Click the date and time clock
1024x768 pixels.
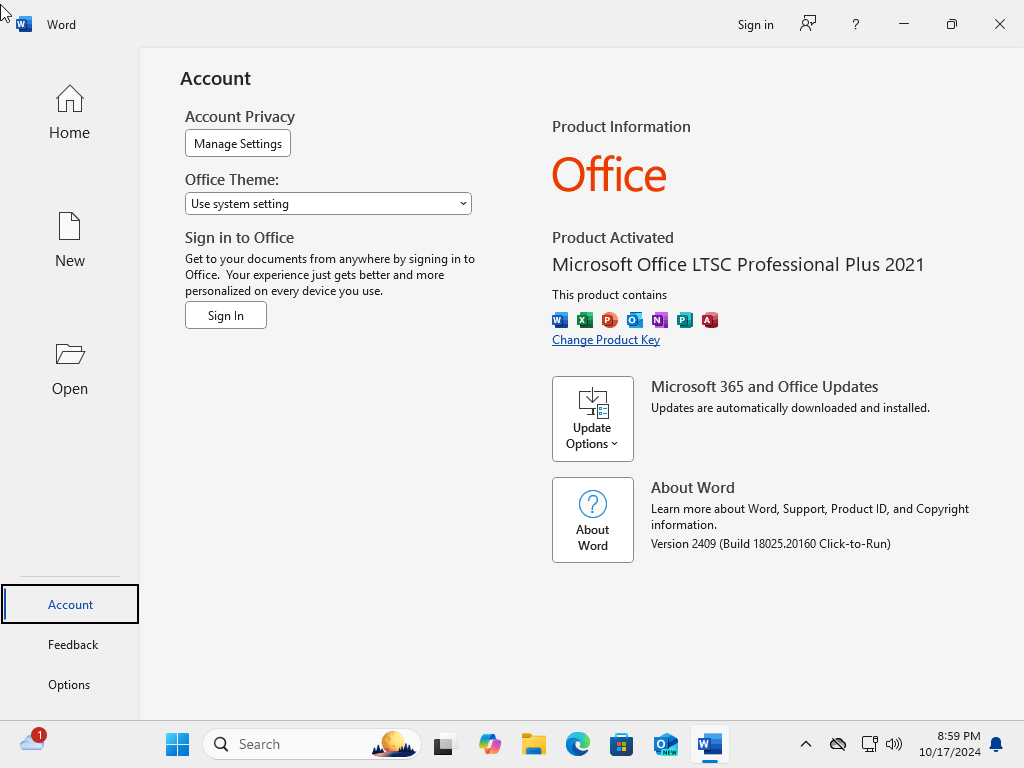point(950,744)
